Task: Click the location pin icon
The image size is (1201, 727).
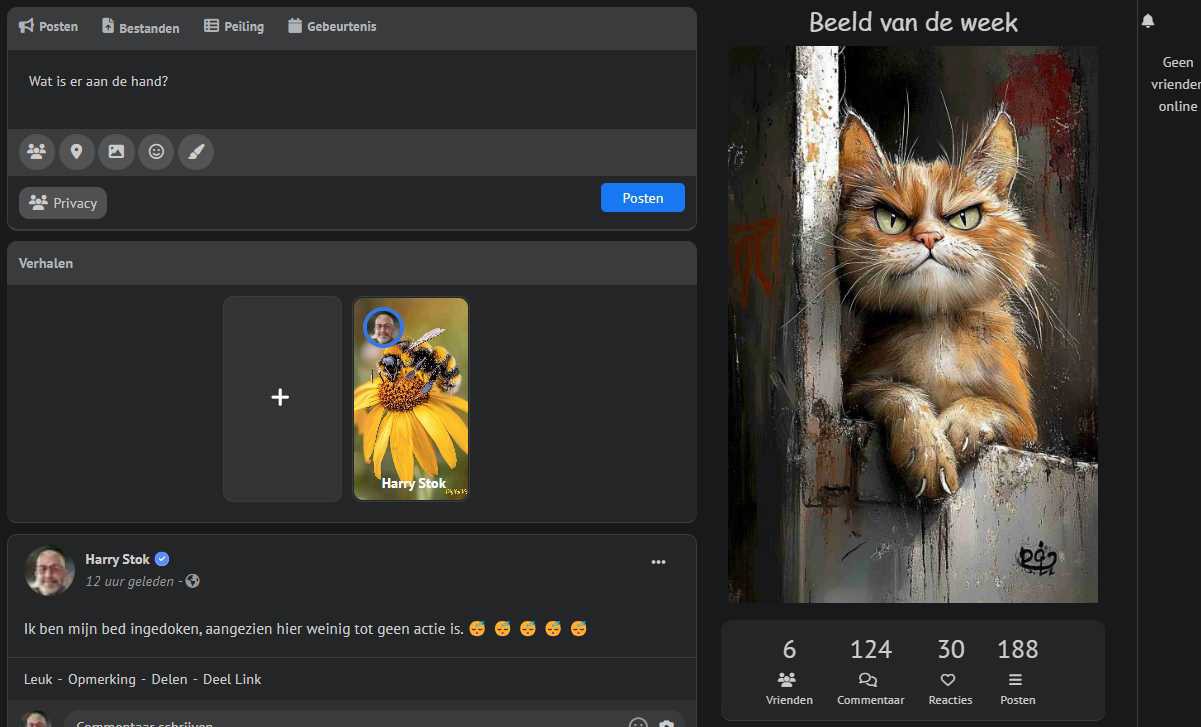Action: click(x=76, y=152)
